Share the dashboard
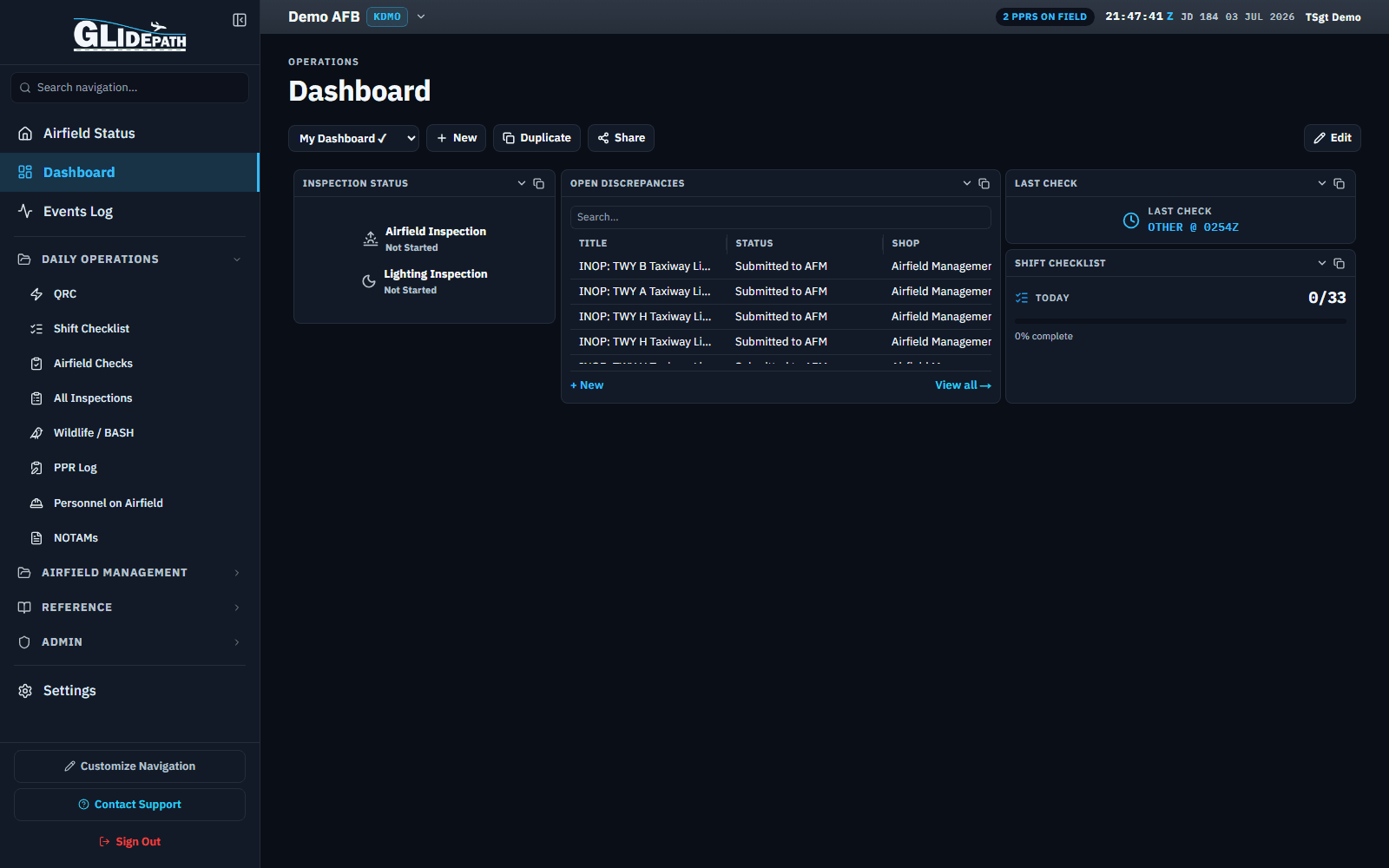Viewport: 1389px width, 868px height. pos(621,138)
